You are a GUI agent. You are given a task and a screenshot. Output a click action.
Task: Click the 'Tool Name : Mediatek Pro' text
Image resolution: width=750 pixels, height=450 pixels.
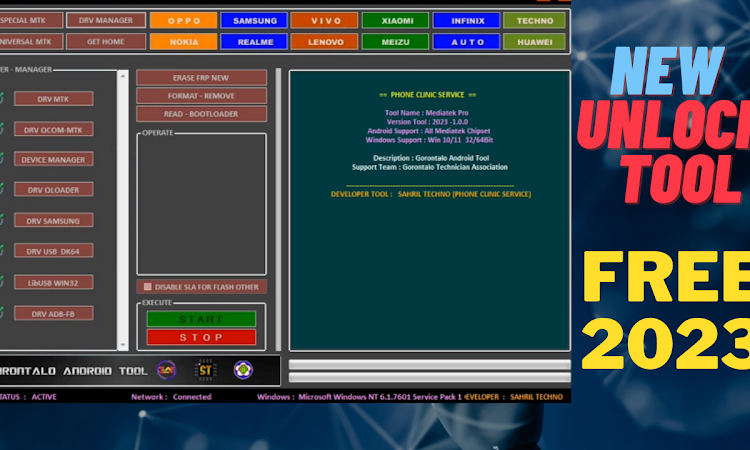click(x=427, y=113)
